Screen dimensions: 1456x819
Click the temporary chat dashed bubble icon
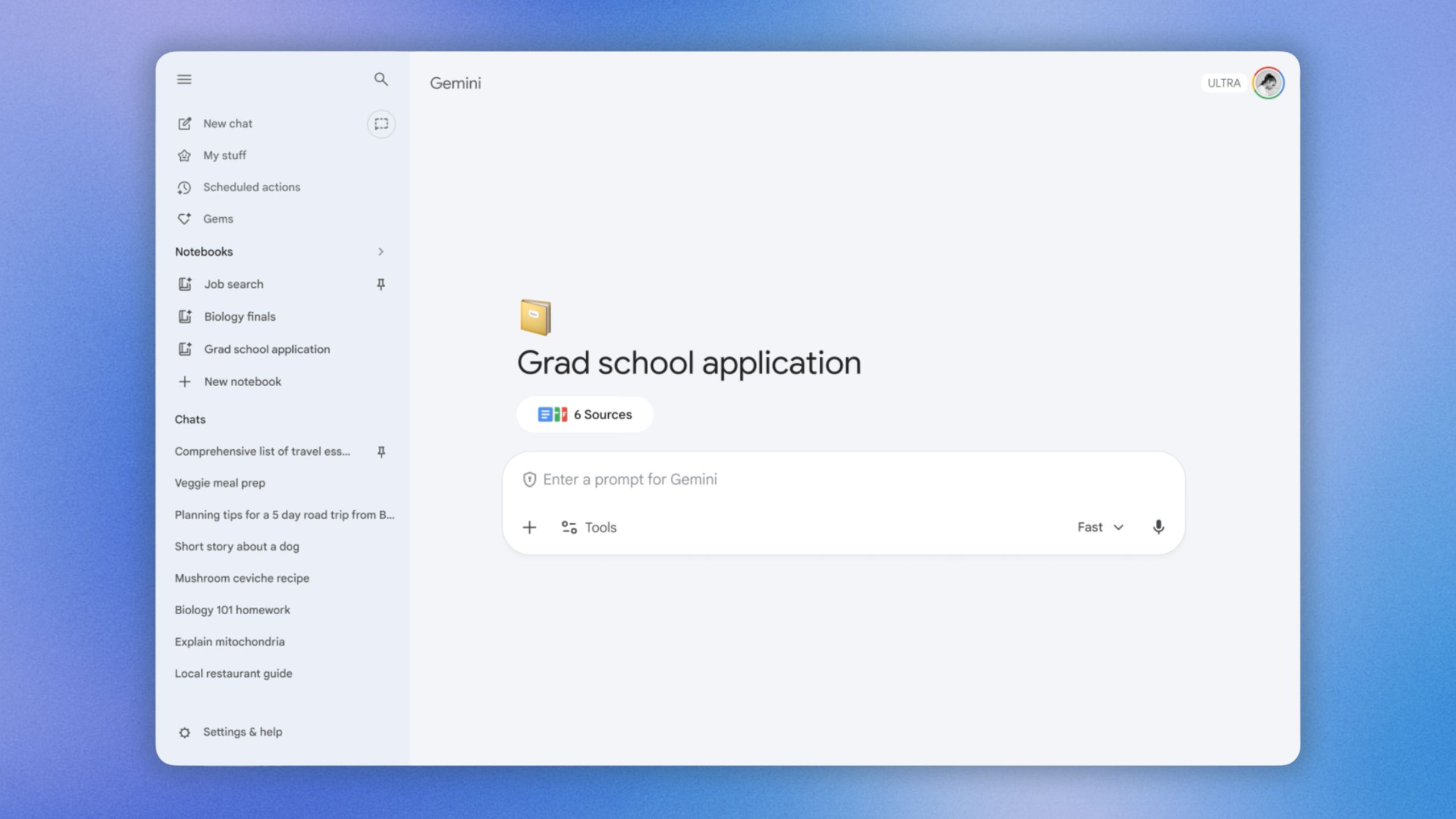point(380,123)
